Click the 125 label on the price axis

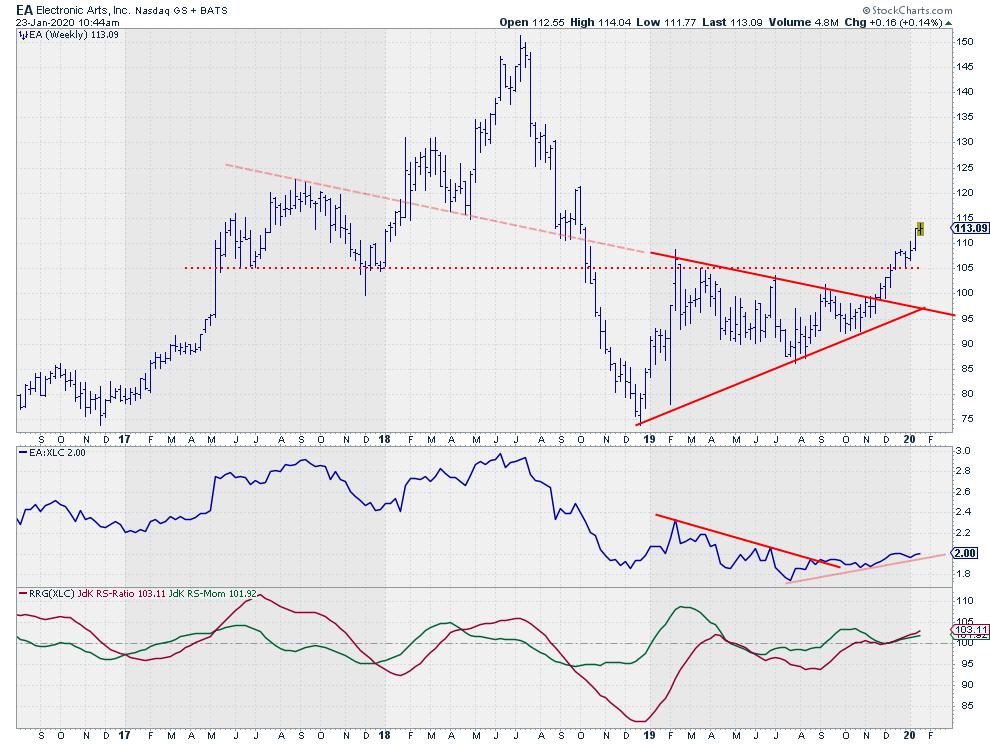click(x=965, y=167)
